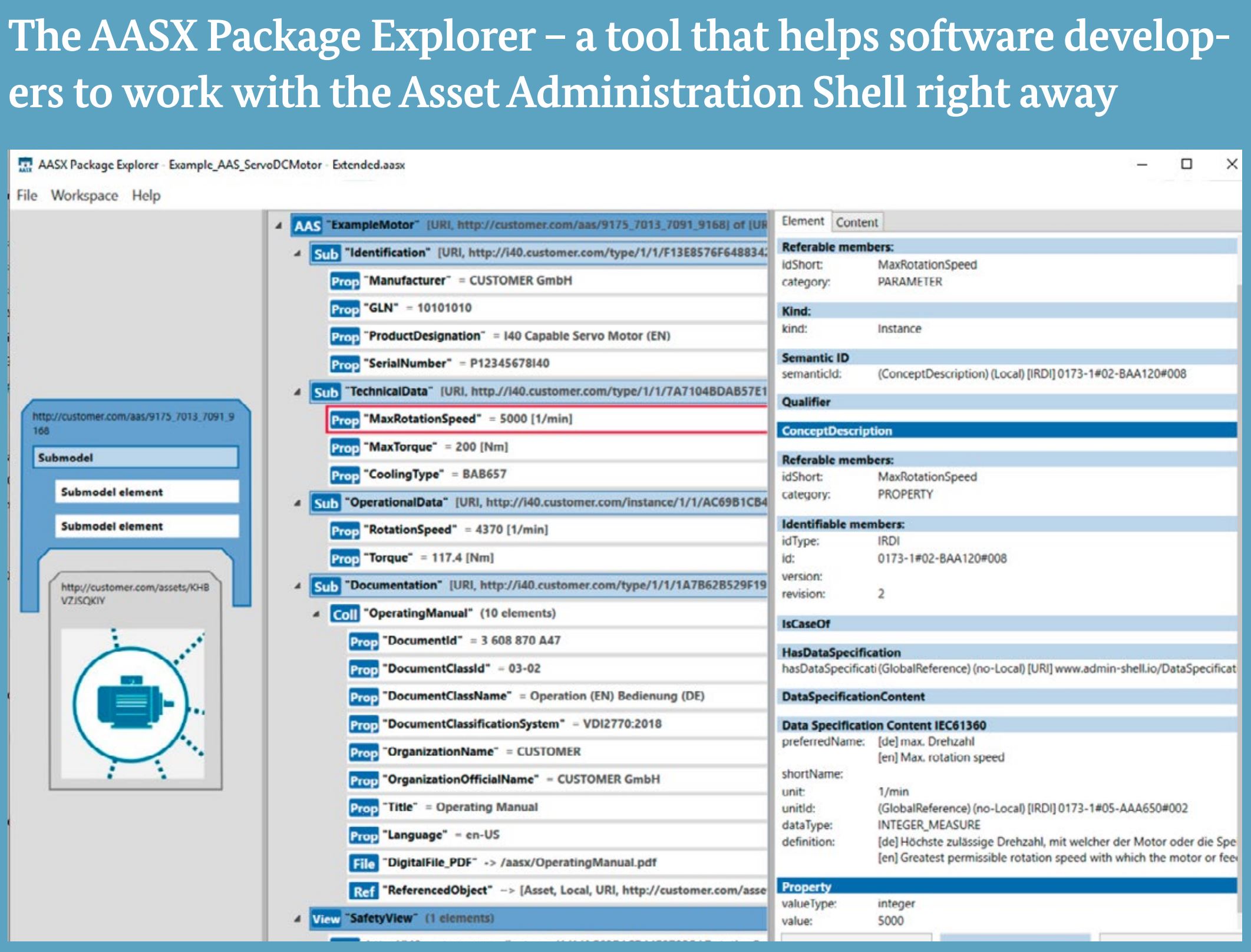Open the Workspace menu
Screen dimensions: 1251x952
[x=84, y=196]
